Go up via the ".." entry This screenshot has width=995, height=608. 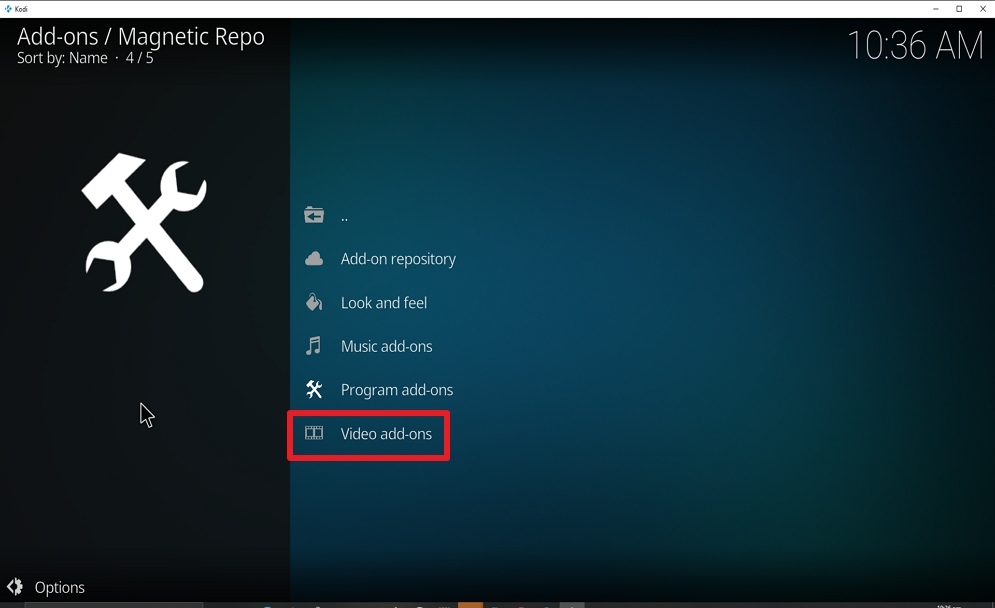coord(345,216)
